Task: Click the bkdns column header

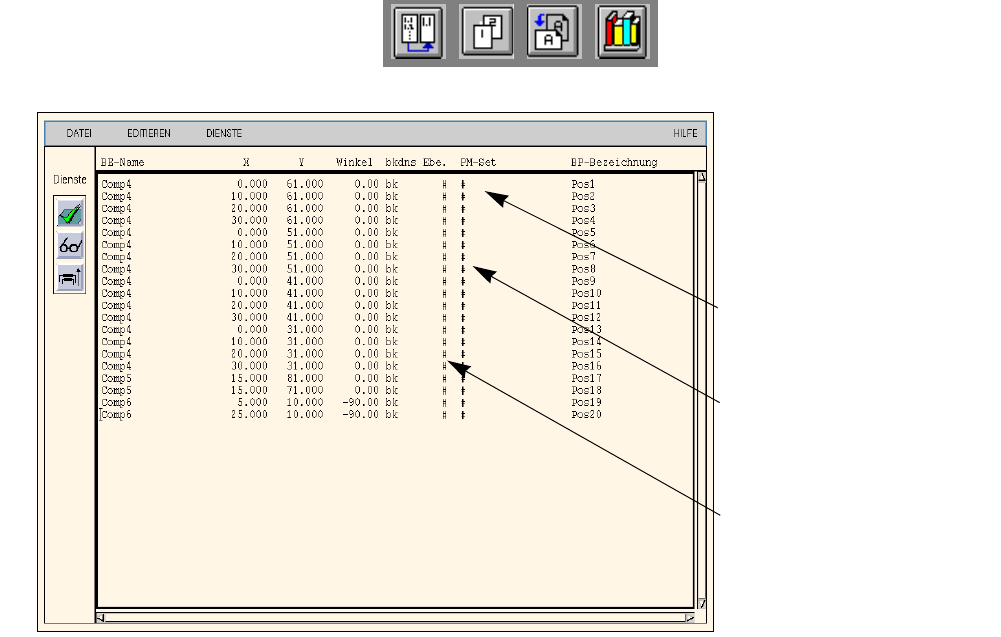Action: [x=401, y=162]
